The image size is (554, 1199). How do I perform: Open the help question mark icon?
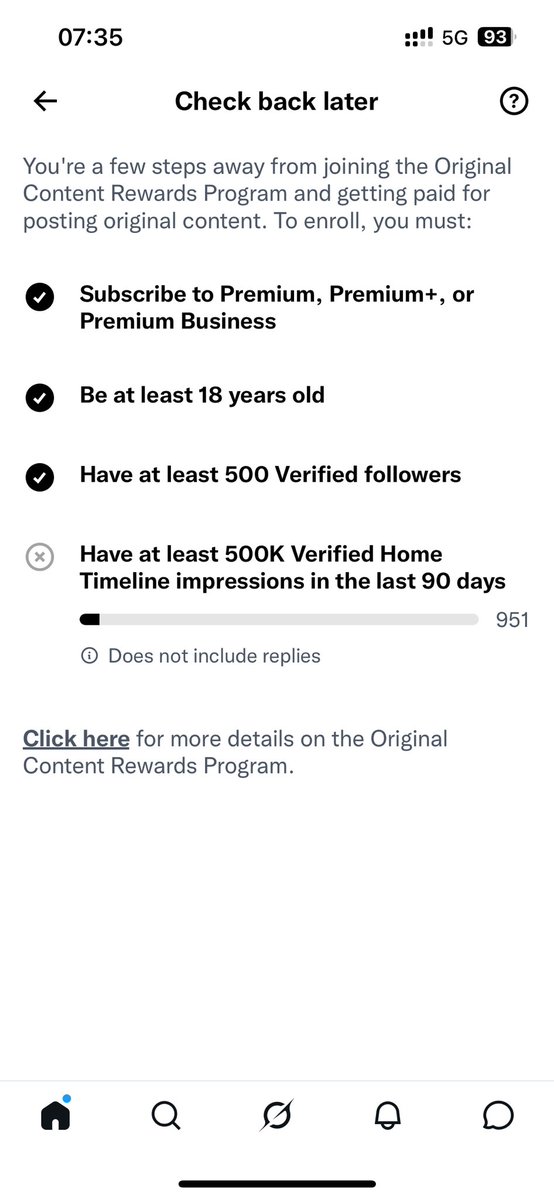(x=513, y=101)
